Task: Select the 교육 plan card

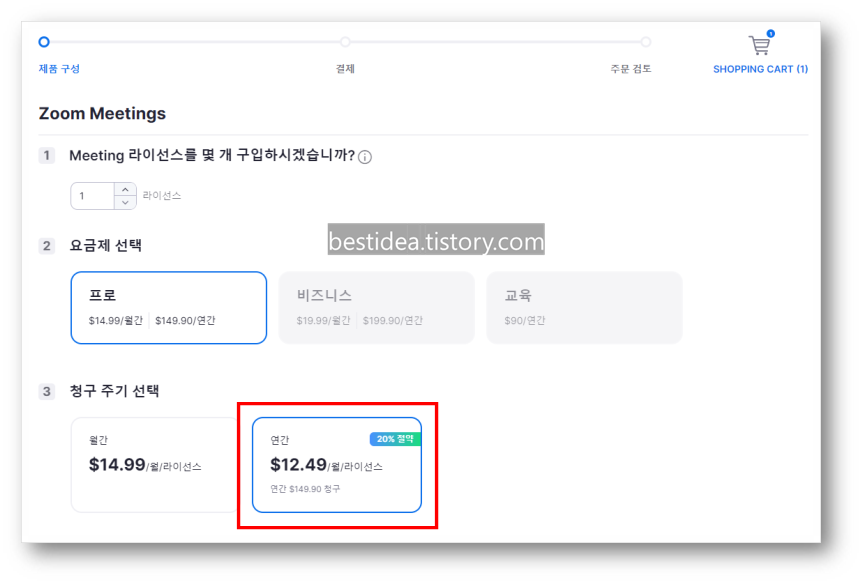Action: 584,308
